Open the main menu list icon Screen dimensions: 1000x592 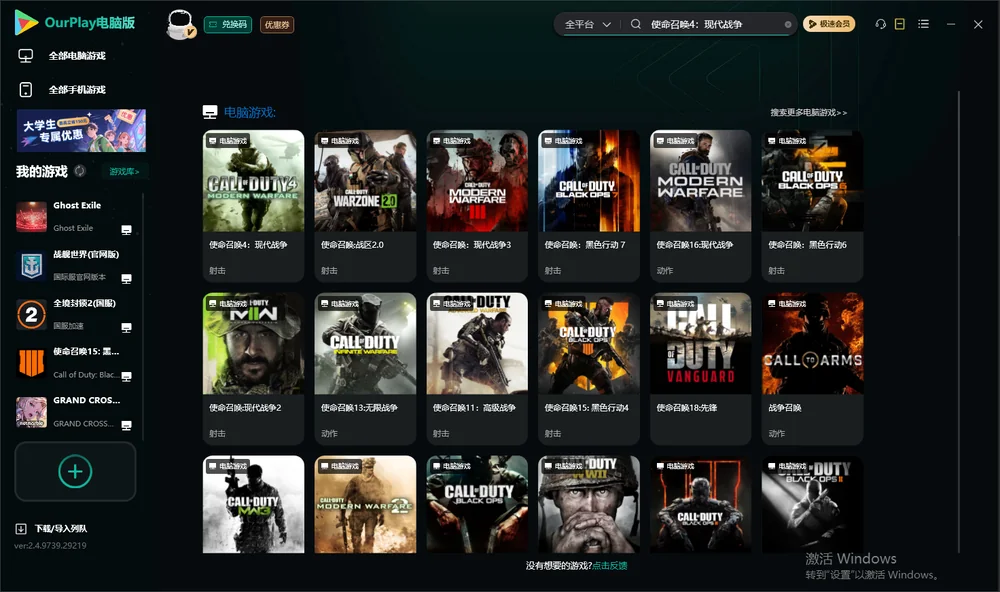pyautogui.click(x=923, y=24)
